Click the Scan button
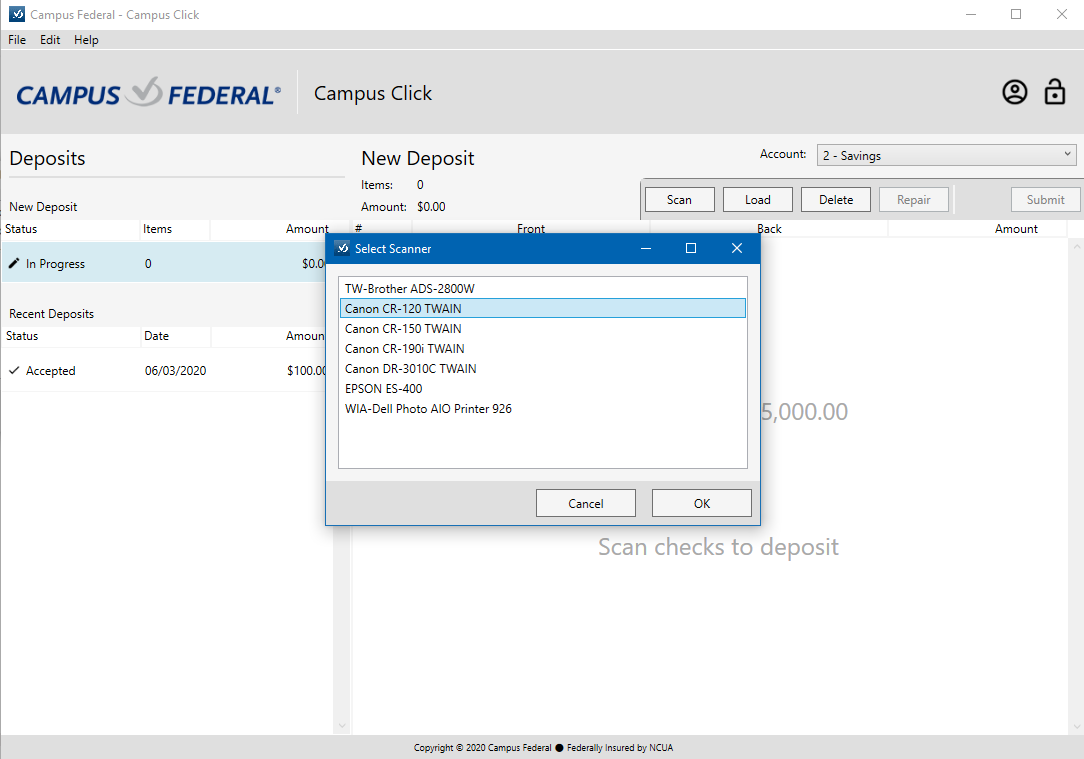1084x759 pixels. click(x=680, y=200)
